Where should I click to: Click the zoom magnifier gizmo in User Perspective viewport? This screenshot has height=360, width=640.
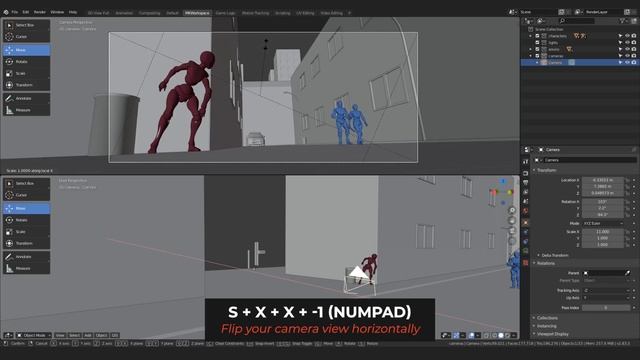[512, 211]
